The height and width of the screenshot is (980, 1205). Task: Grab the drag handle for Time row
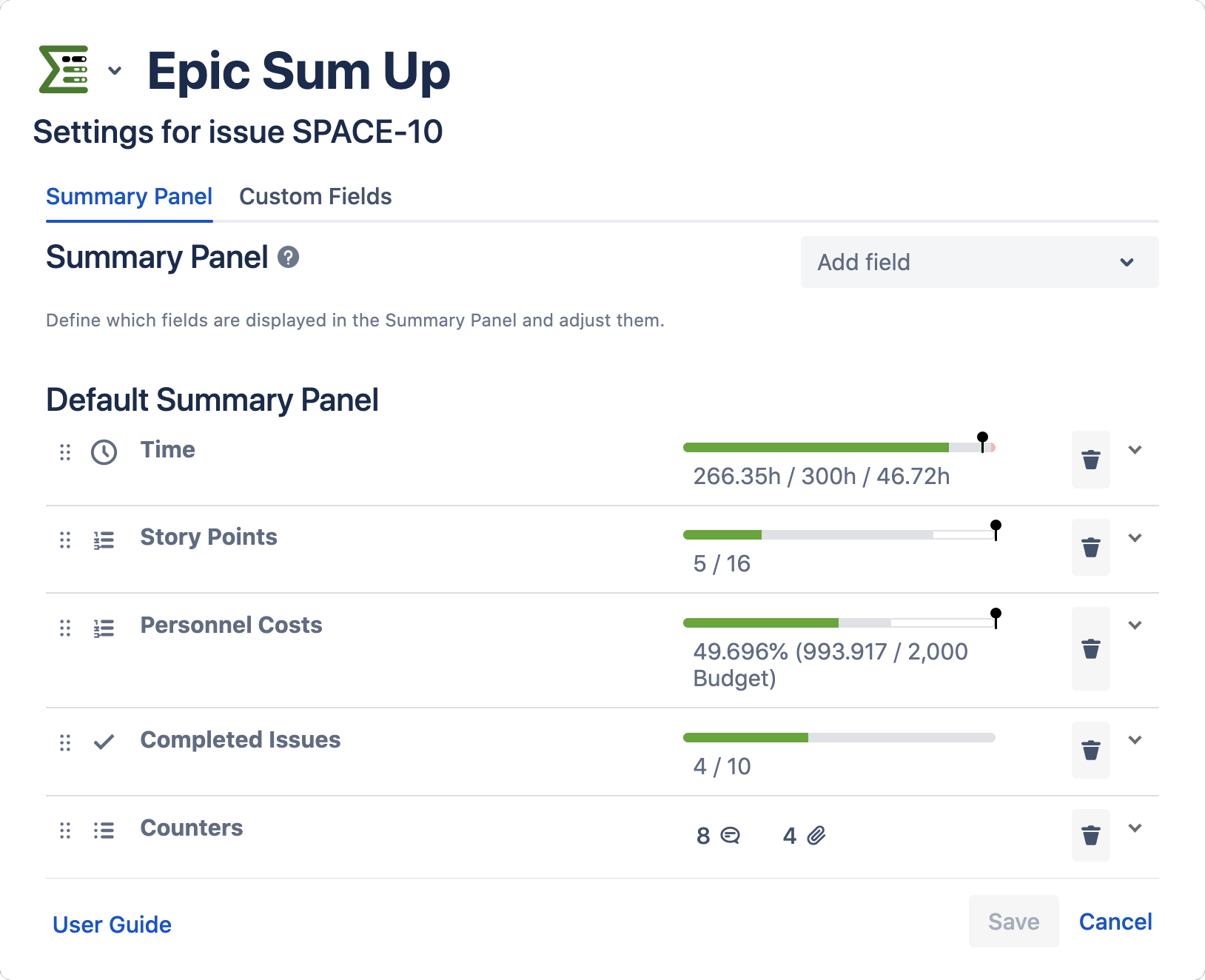point(65,452)
